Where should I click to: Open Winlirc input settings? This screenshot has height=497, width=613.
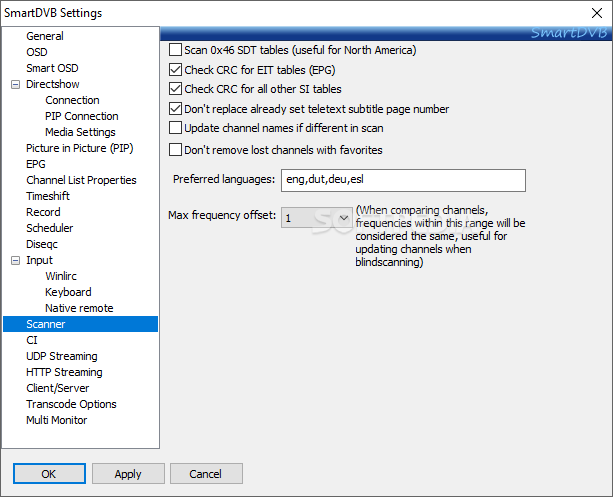click(61, 276)
